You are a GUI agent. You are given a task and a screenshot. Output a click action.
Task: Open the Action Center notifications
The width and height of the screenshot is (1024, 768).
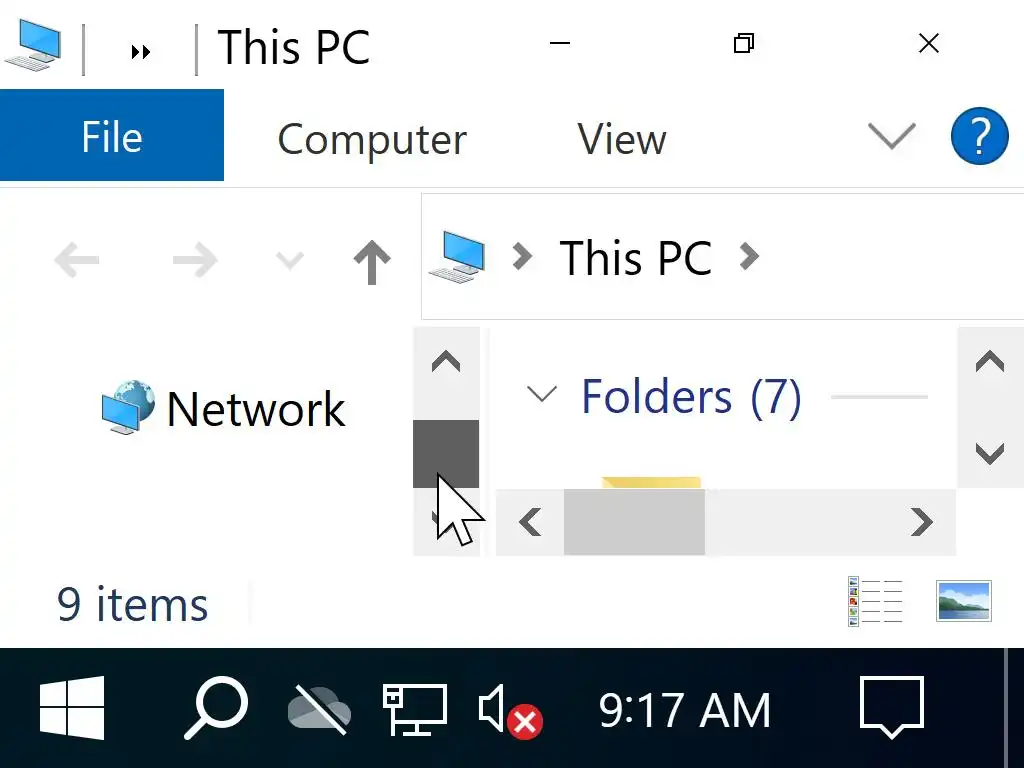point(891,708)
